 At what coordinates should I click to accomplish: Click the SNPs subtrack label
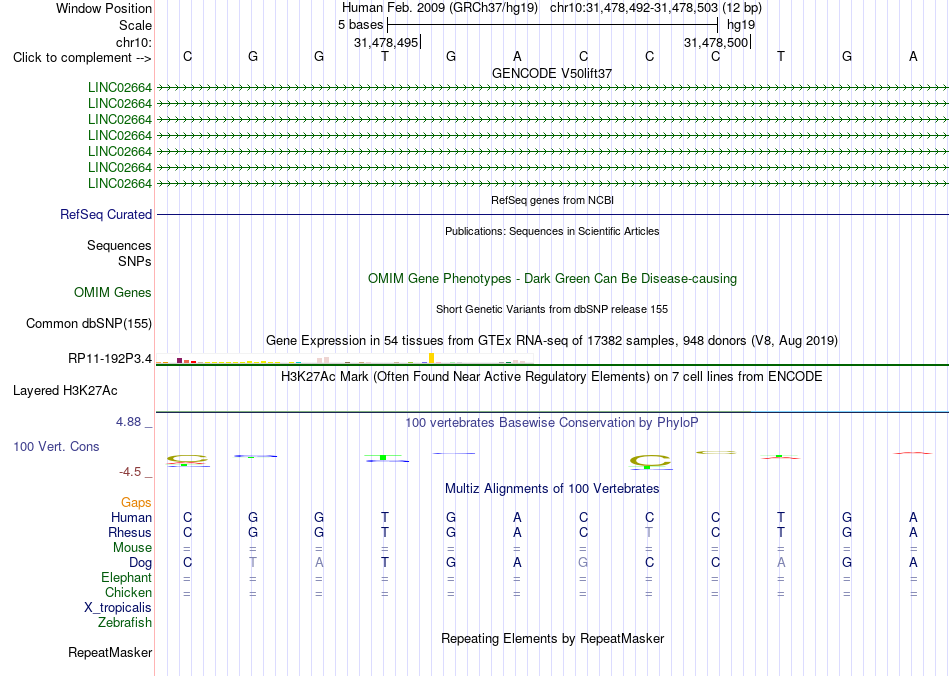[x=135, y=261]
